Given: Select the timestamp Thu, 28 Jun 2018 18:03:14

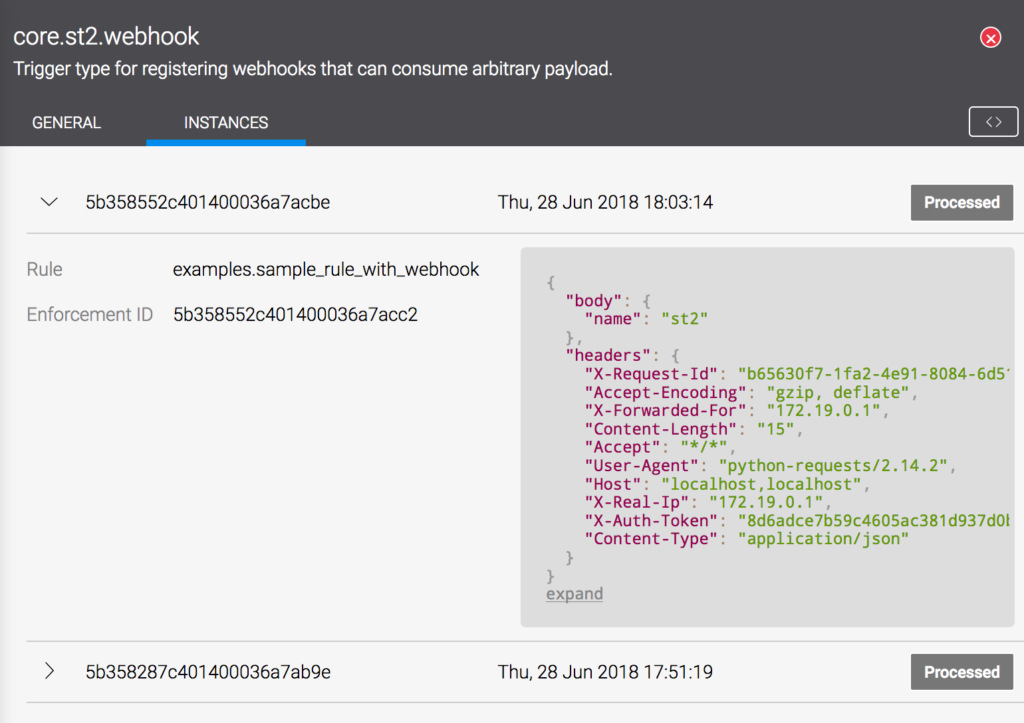Looking at the screenshot, I should tap(607, 202).
